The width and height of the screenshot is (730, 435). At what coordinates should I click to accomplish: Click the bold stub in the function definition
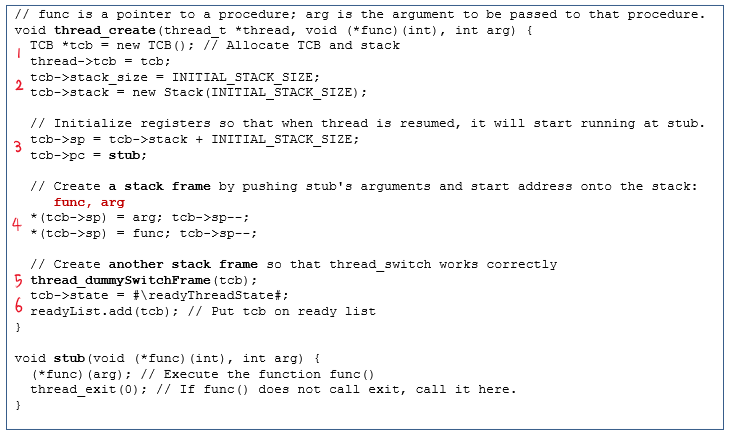69,358
